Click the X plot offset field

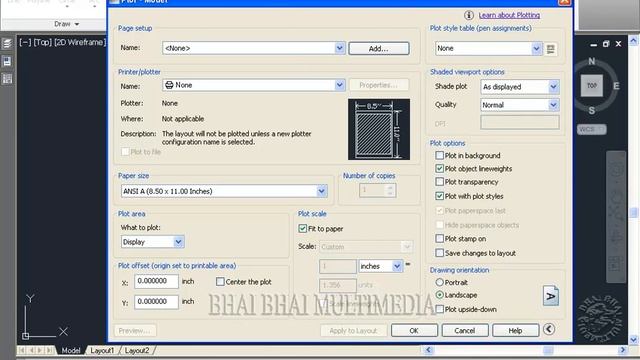(156, 281)
